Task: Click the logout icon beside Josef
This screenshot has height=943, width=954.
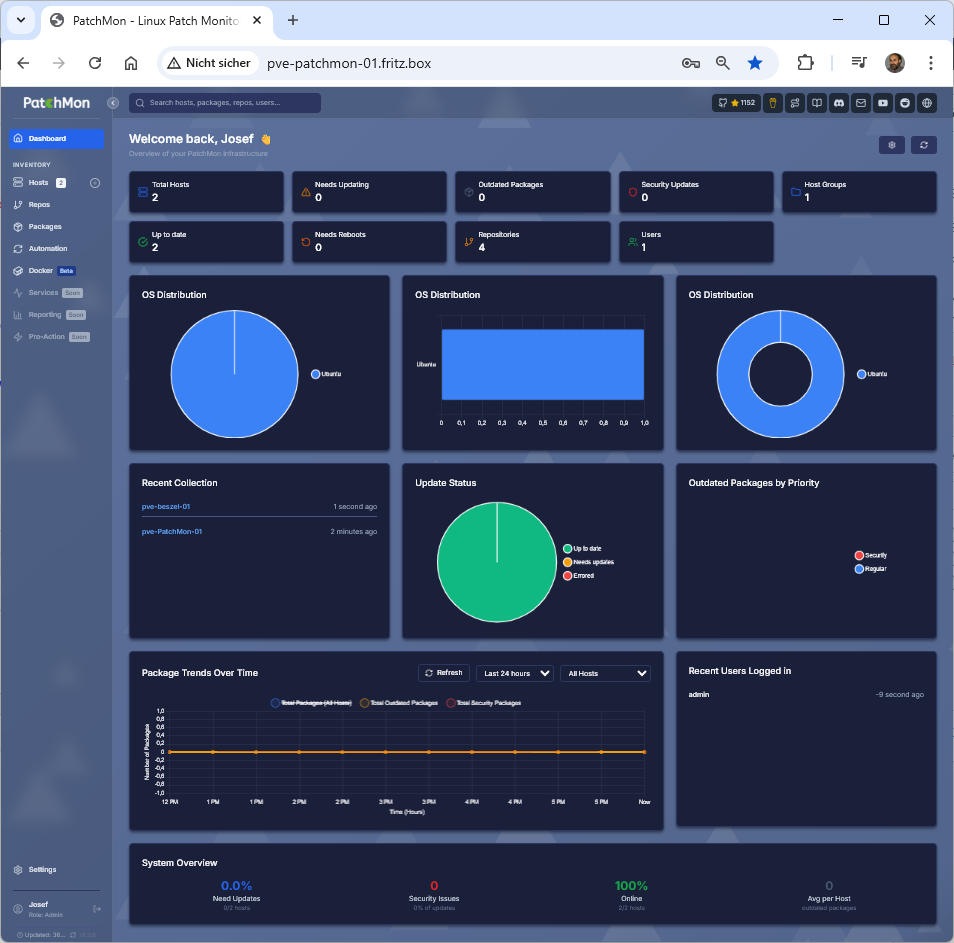Action: (x=97, y=908)
